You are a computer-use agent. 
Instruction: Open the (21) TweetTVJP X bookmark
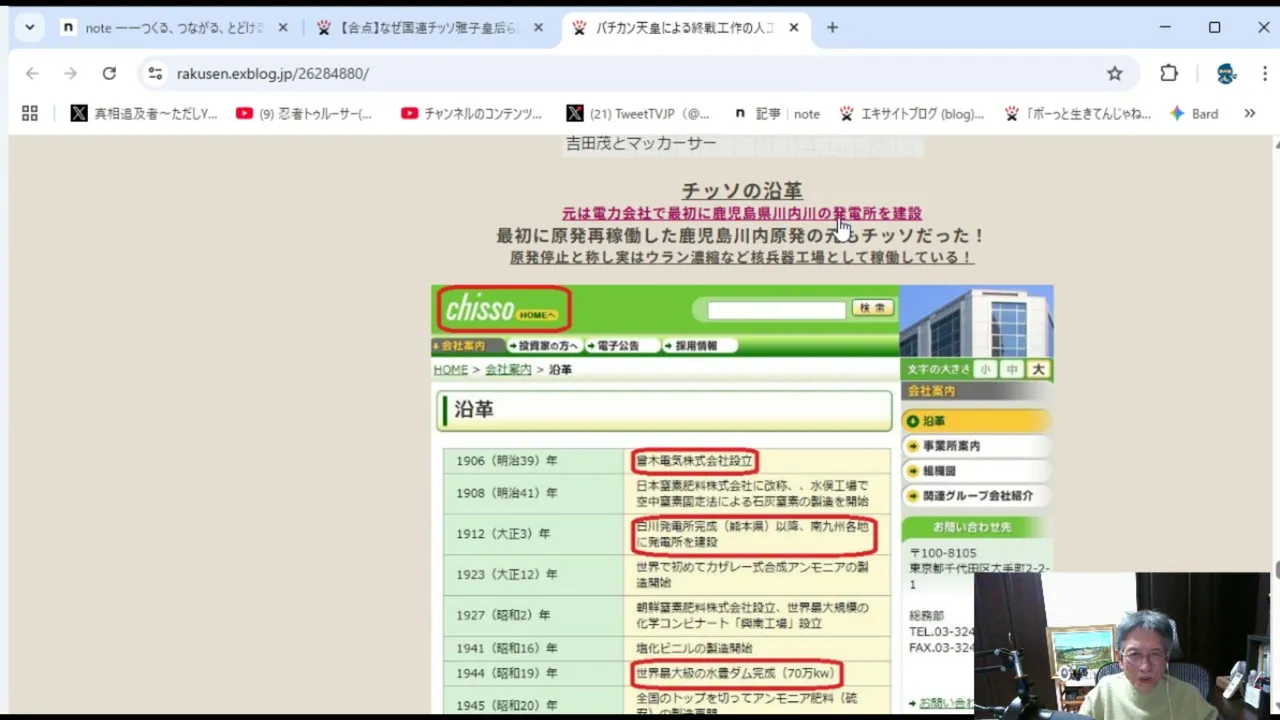point(638,114)
